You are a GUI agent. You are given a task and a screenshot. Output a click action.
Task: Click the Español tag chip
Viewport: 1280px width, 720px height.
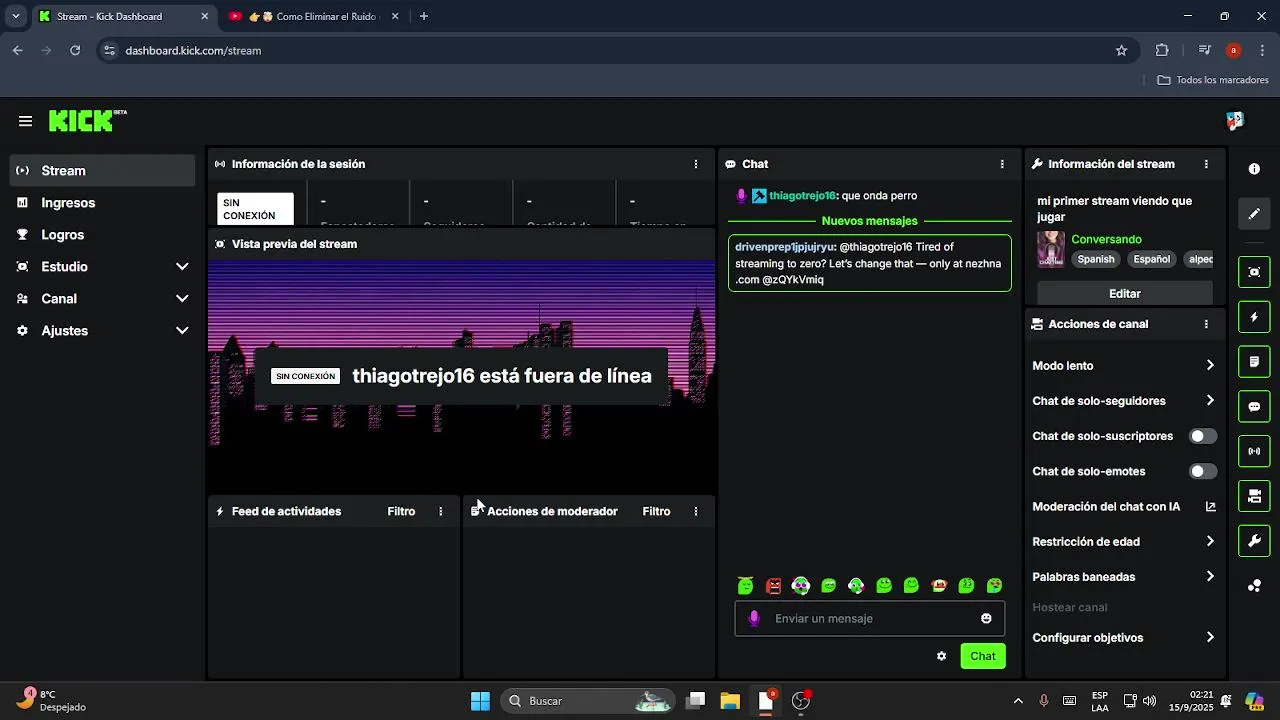click(1151, 259)
